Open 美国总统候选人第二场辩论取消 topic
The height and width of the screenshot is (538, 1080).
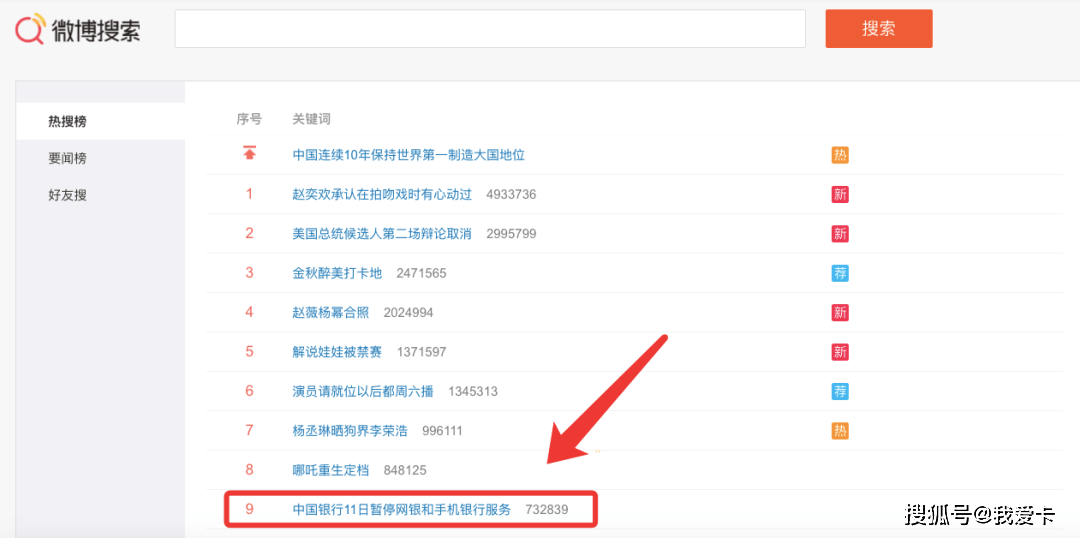[x=382, y=234]
